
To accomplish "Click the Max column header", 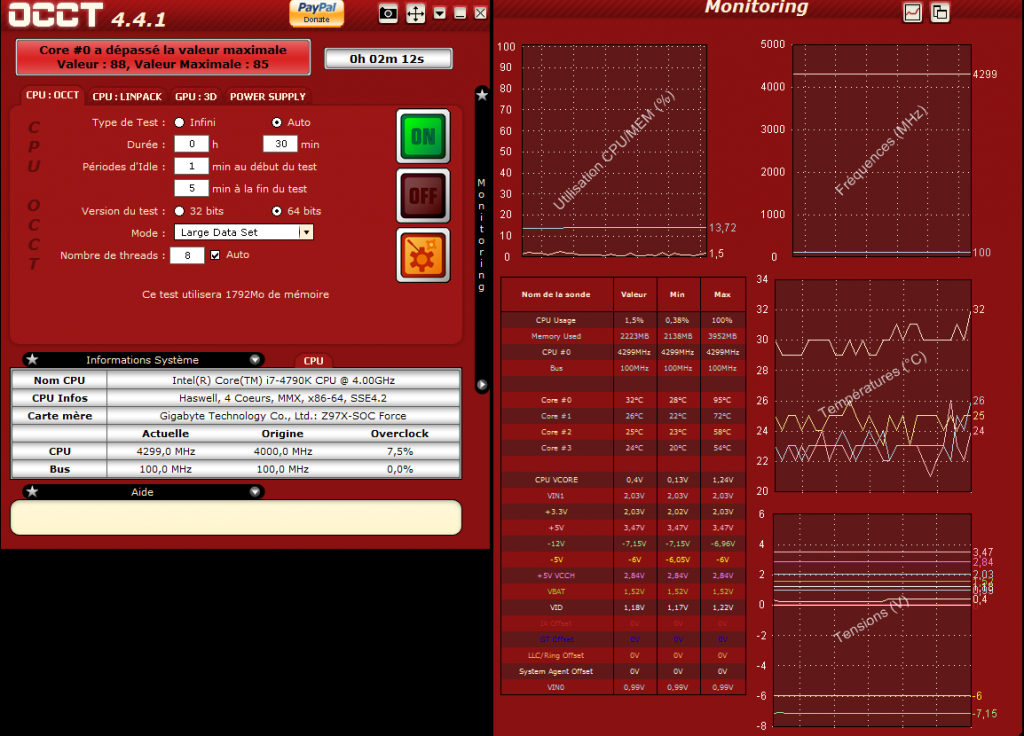I will [x=722, y=295].
